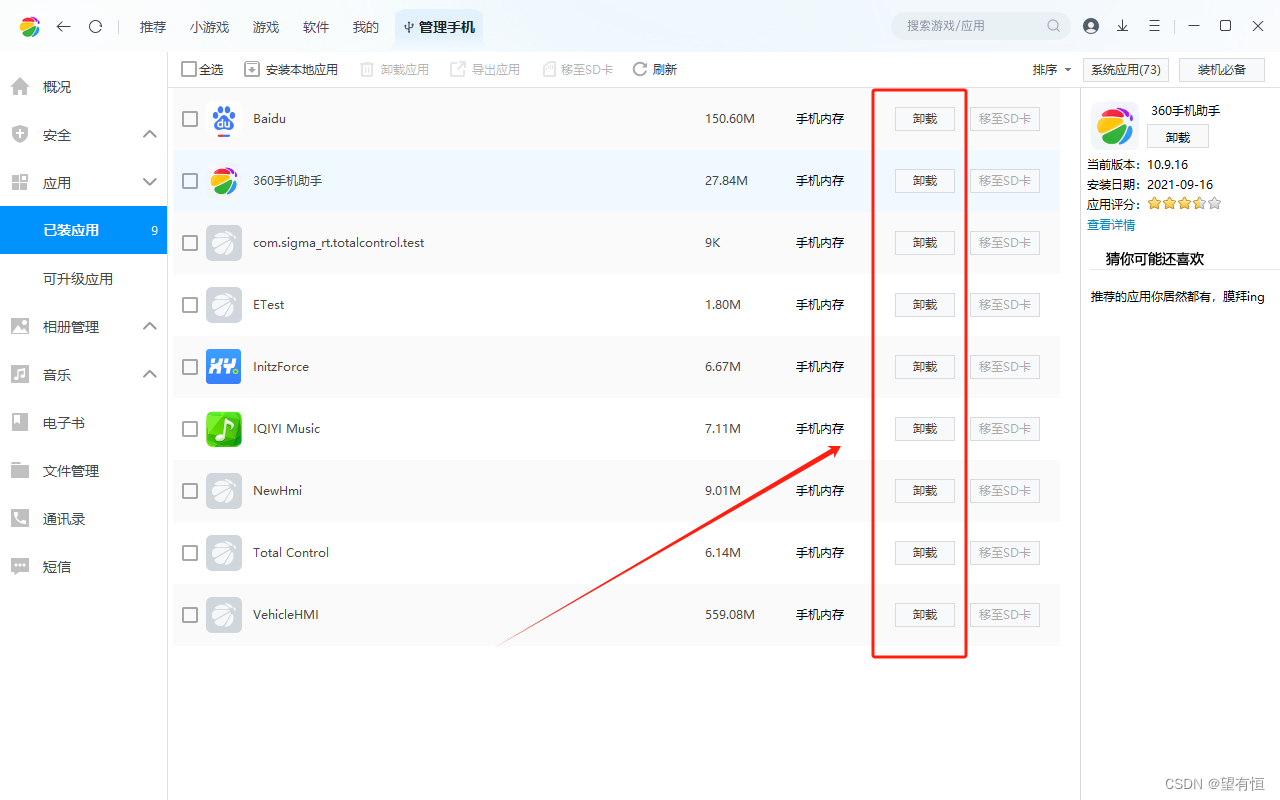The height and width of the screenshot is (800, 1280).
Task: Check the com.sigma_rt.totalcontrol.test row checkbox
Action: [x=190, y=243]
